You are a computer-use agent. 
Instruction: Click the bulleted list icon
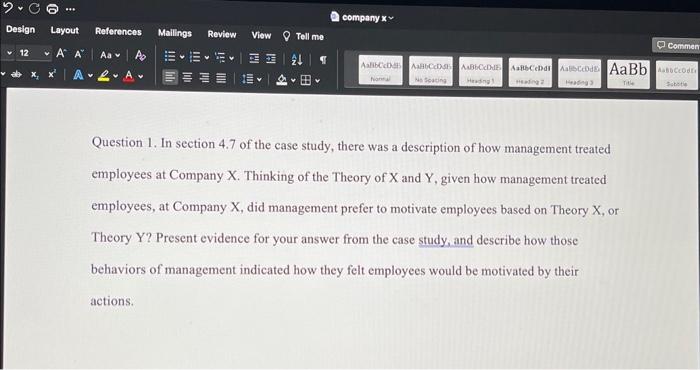170,56
